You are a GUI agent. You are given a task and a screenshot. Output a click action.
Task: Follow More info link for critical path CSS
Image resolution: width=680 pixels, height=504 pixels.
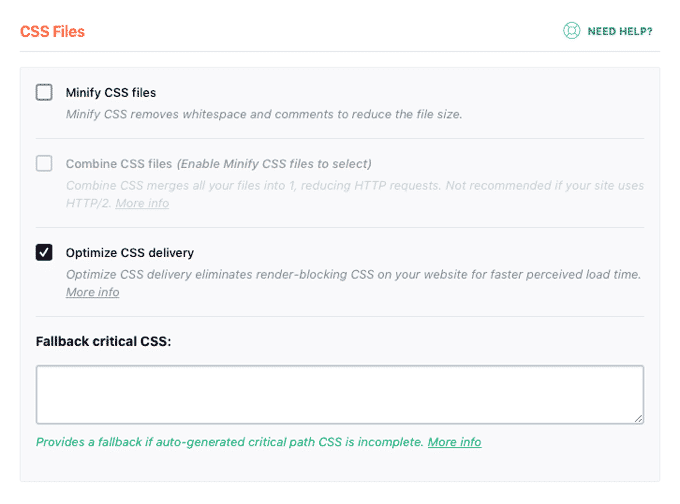(x=454, y=442)
